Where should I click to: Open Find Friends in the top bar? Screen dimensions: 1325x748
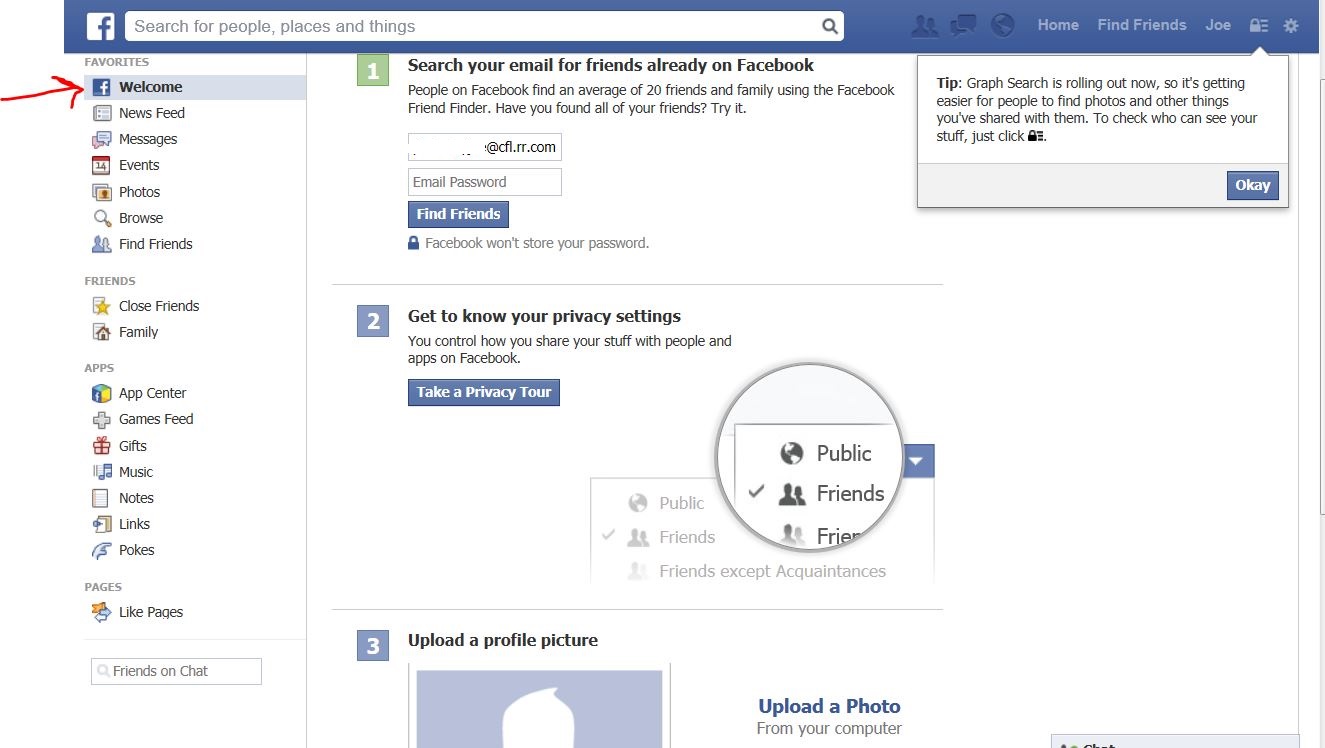[x=1142, y=25]
